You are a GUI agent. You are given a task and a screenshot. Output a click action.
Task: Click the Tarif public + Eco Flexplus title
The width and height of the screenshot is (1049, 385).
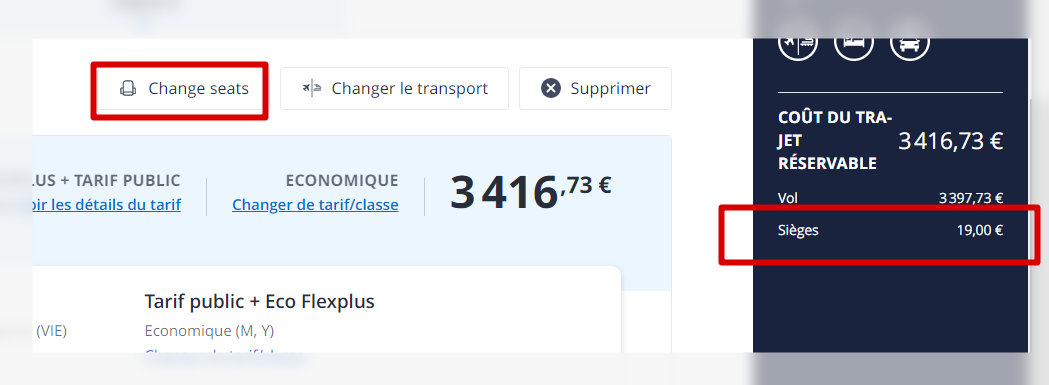click(x=260, y=302)
